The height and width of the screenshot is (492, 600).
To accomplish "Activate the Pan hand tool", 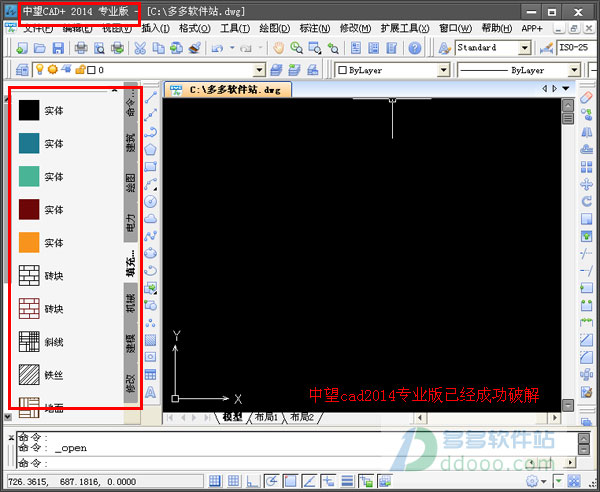I will click(x=278, y=48).
